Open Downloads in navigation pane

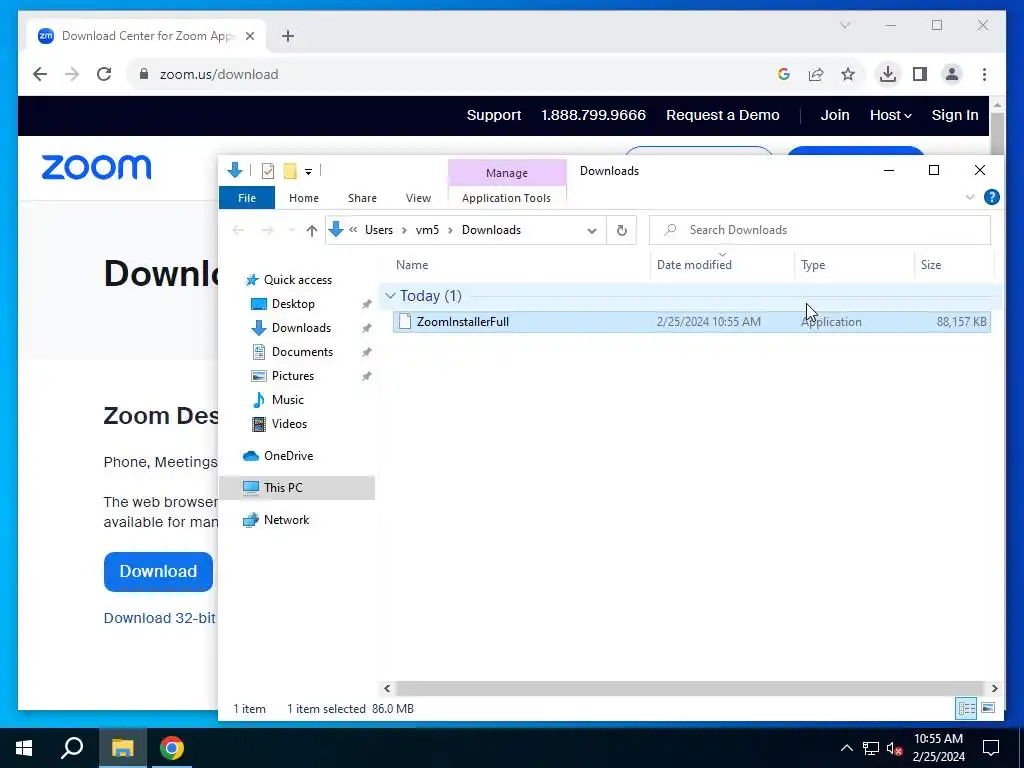(x=301, y=328)
